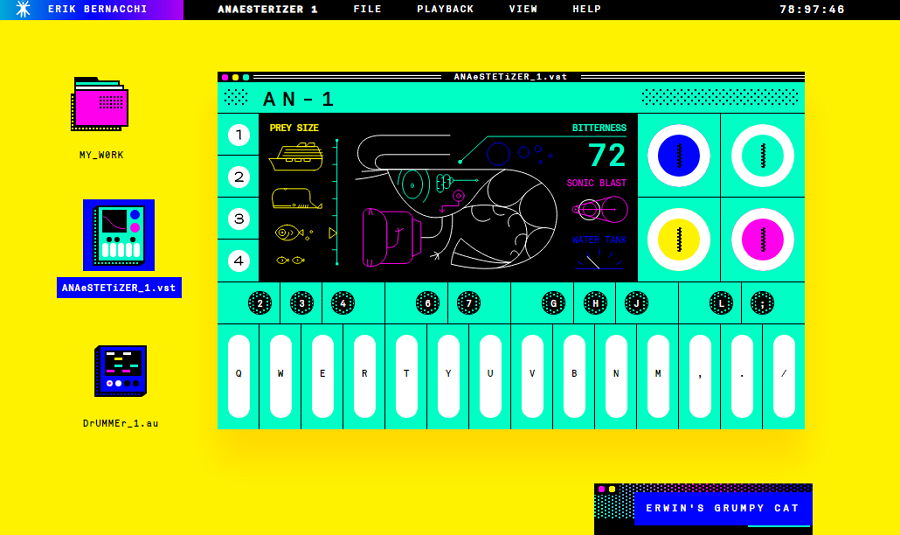This screenshot has height=535, width=900.
Task: Play the white period key
Action: click(742, 376)
